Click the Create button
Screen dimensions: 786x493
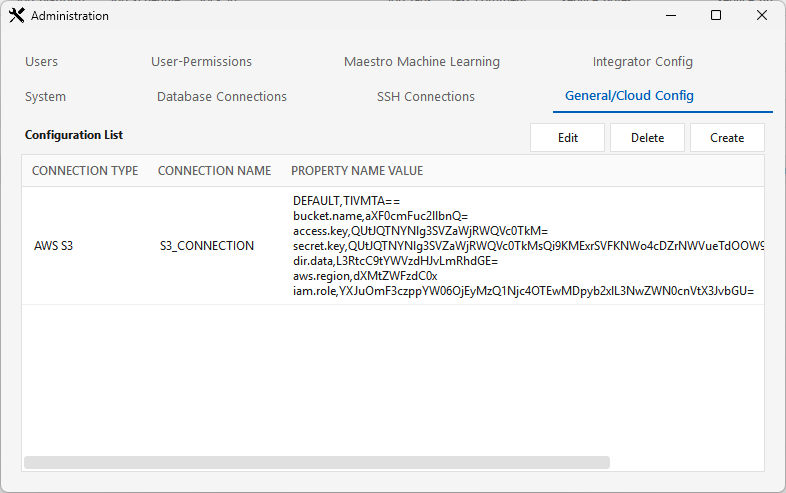(727, 138)
